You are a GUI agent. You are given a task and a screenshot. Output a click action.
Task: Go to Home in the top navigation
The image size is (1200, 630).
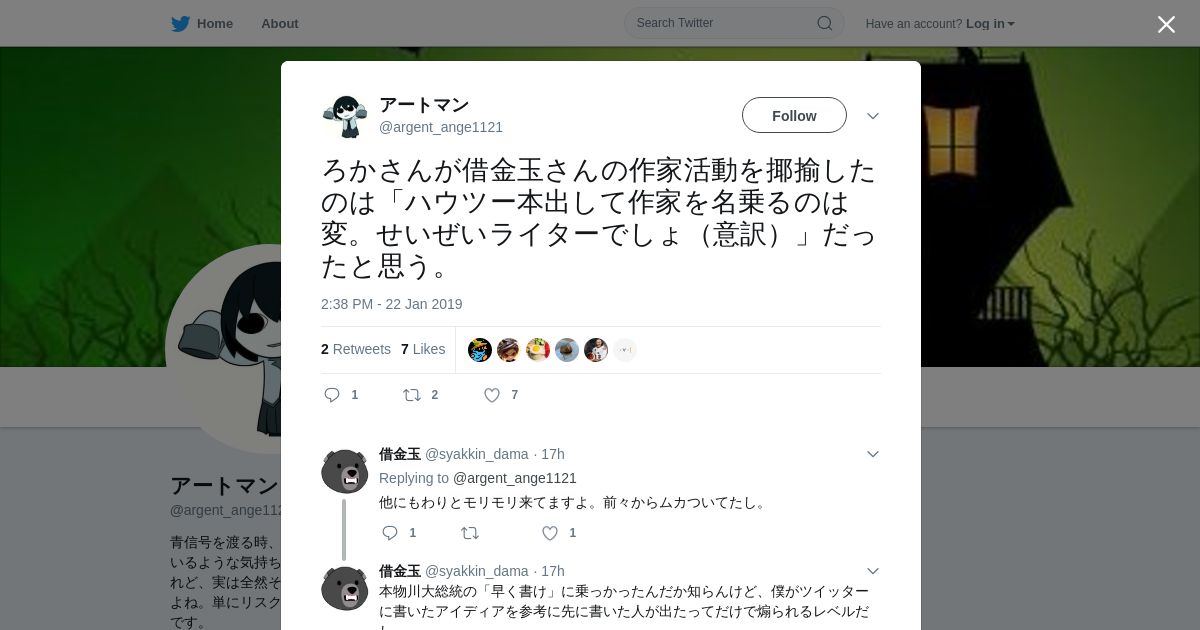click(x=215, y=23)
